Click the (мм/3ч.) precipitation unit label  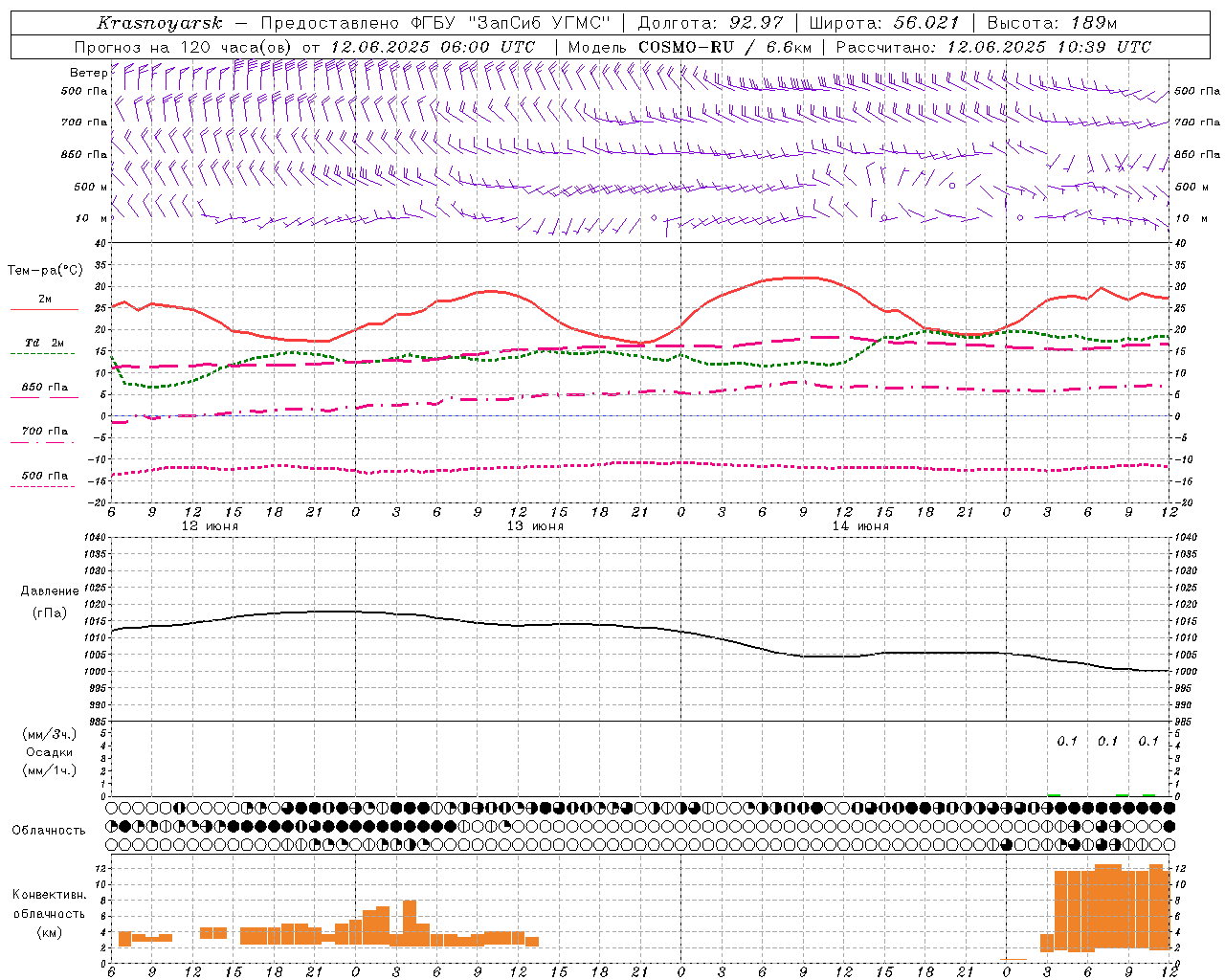(50, 734)
